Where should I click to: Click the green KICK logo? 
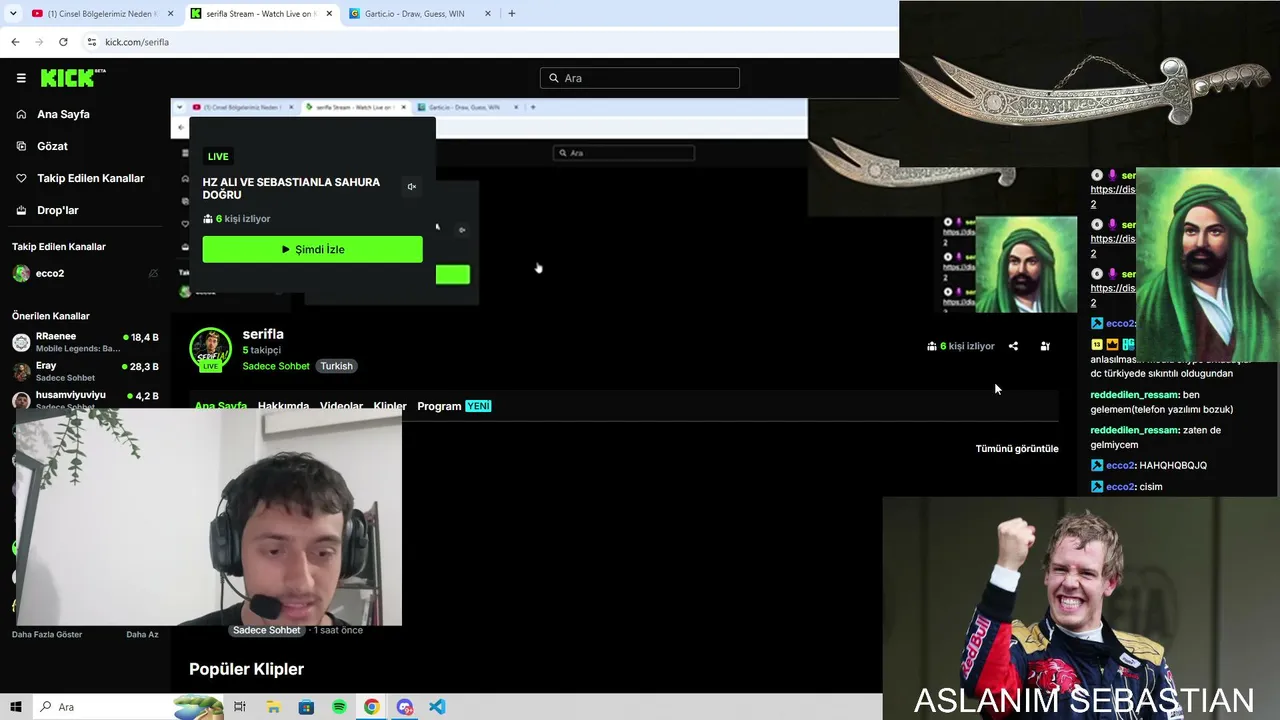(x=73, y=78)
